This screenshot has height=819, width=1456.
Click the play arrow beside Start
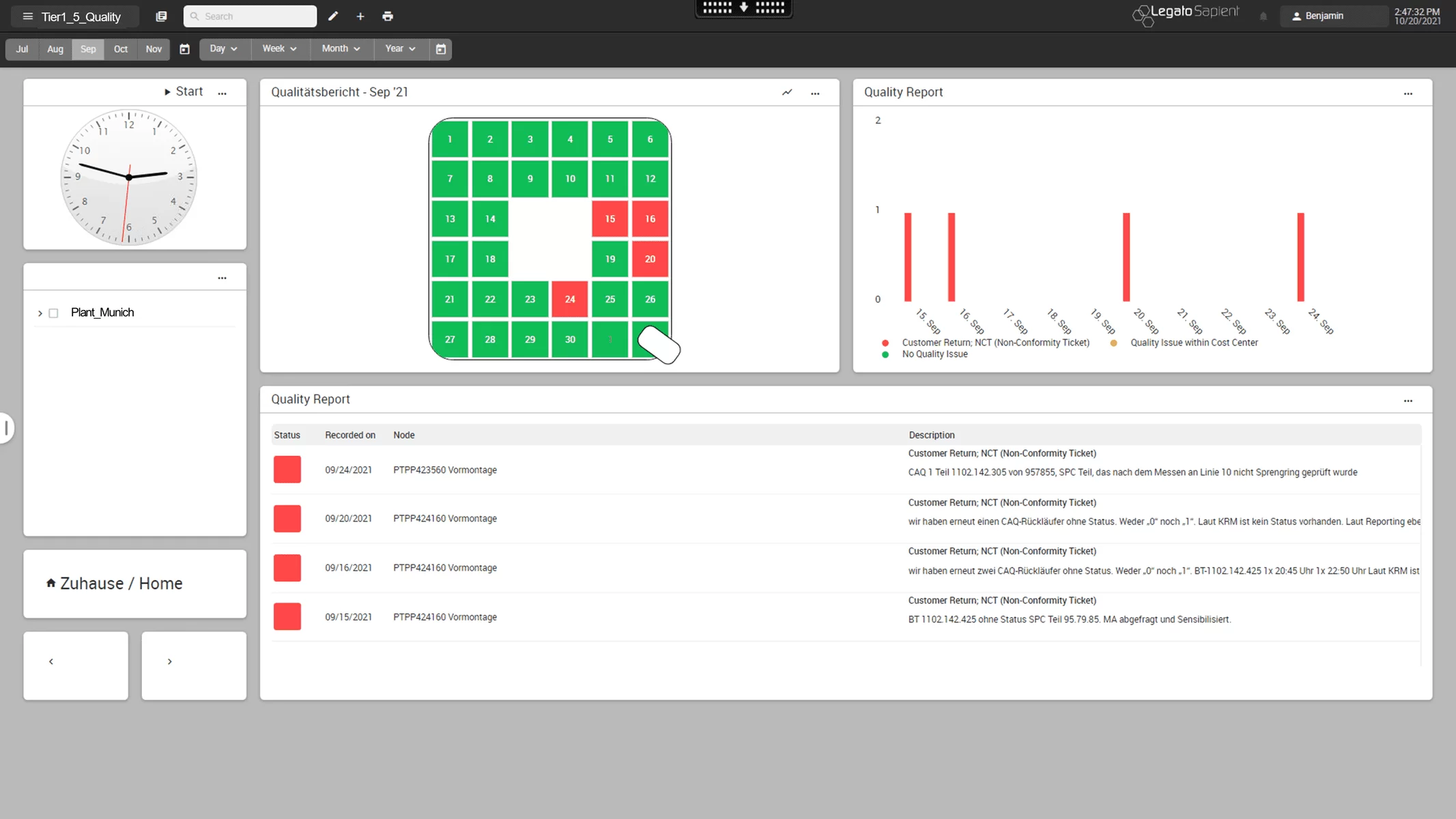[x=167, y=92]
